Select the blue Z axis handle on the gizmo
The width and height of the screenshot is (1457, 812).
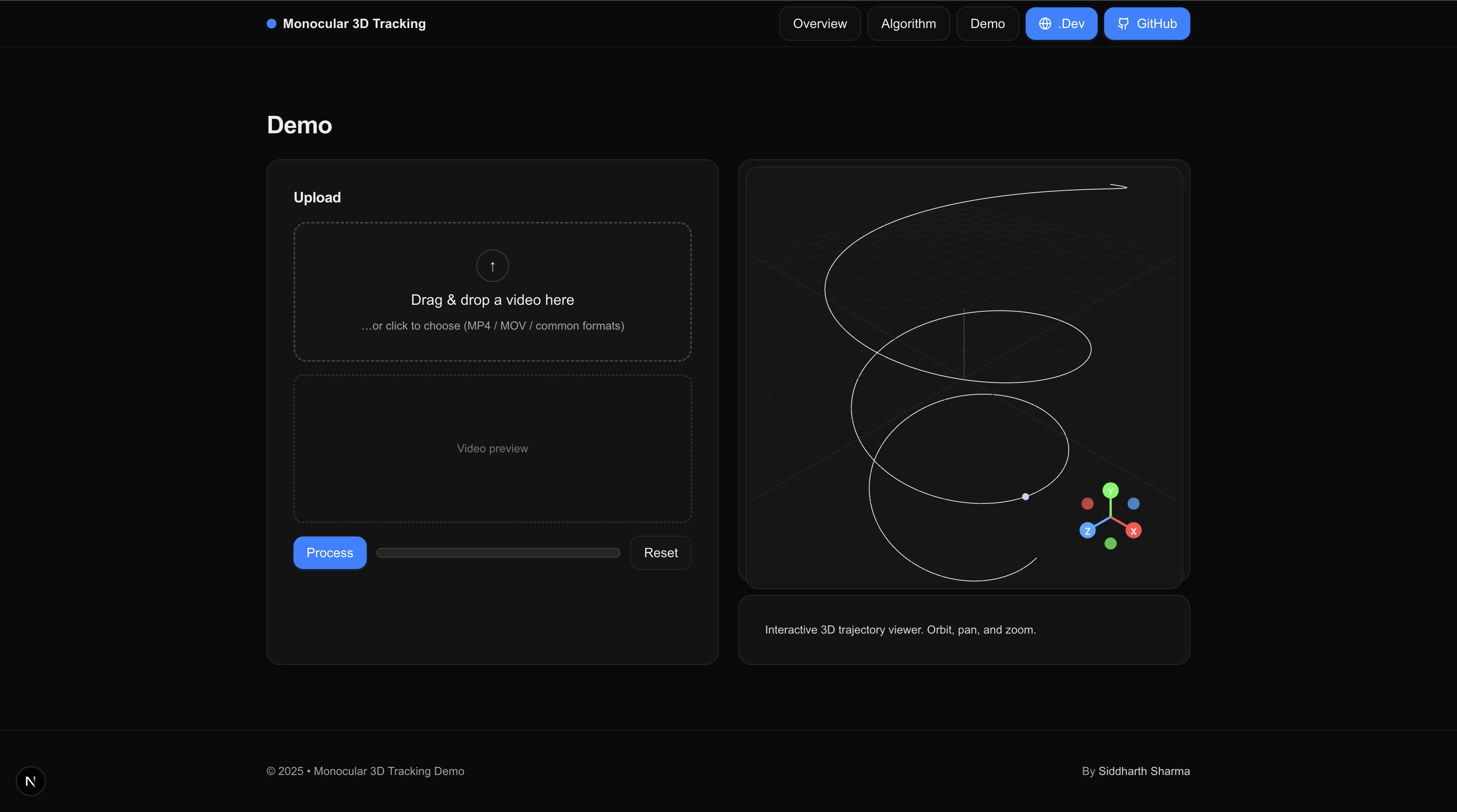pyautogui.click(x=1087, y=530)
